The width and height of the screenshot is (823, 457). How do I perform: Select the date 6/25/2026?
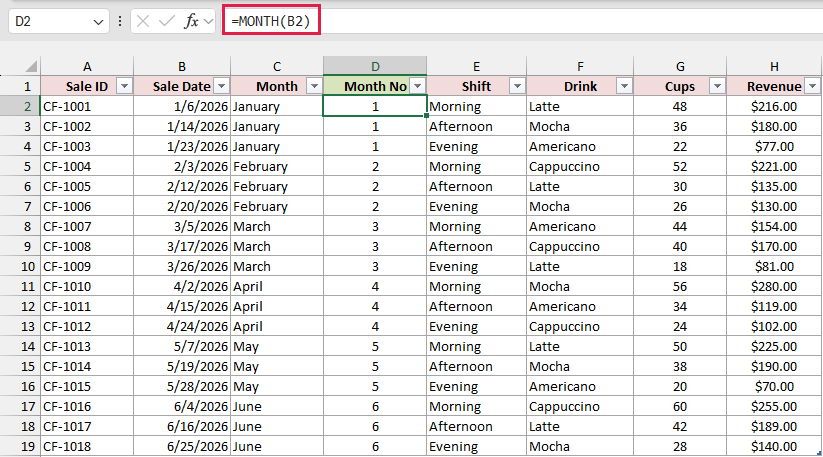point(182,447)
